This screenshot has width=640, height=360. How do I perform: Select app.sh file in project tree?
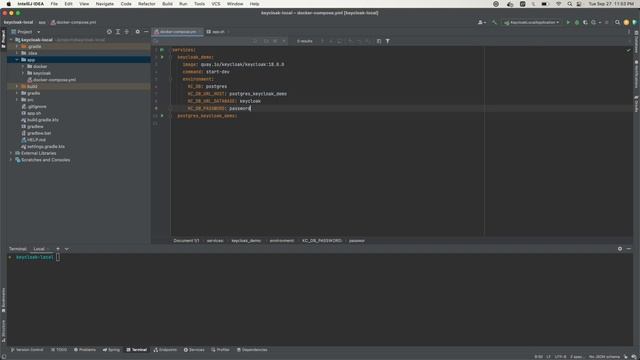point(31,113)
